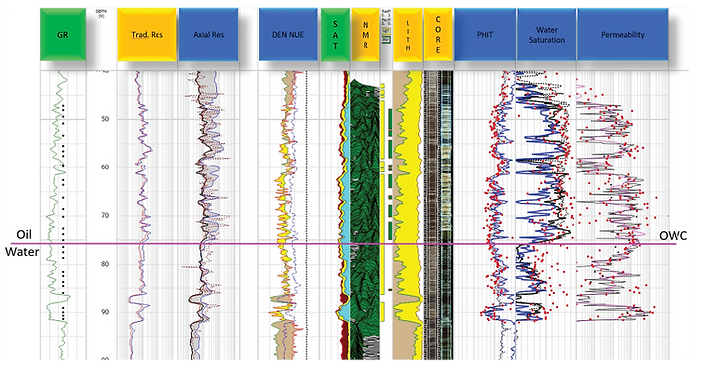Select the DEN NUE track header
The image size is (706, 374).
point(288,35)
